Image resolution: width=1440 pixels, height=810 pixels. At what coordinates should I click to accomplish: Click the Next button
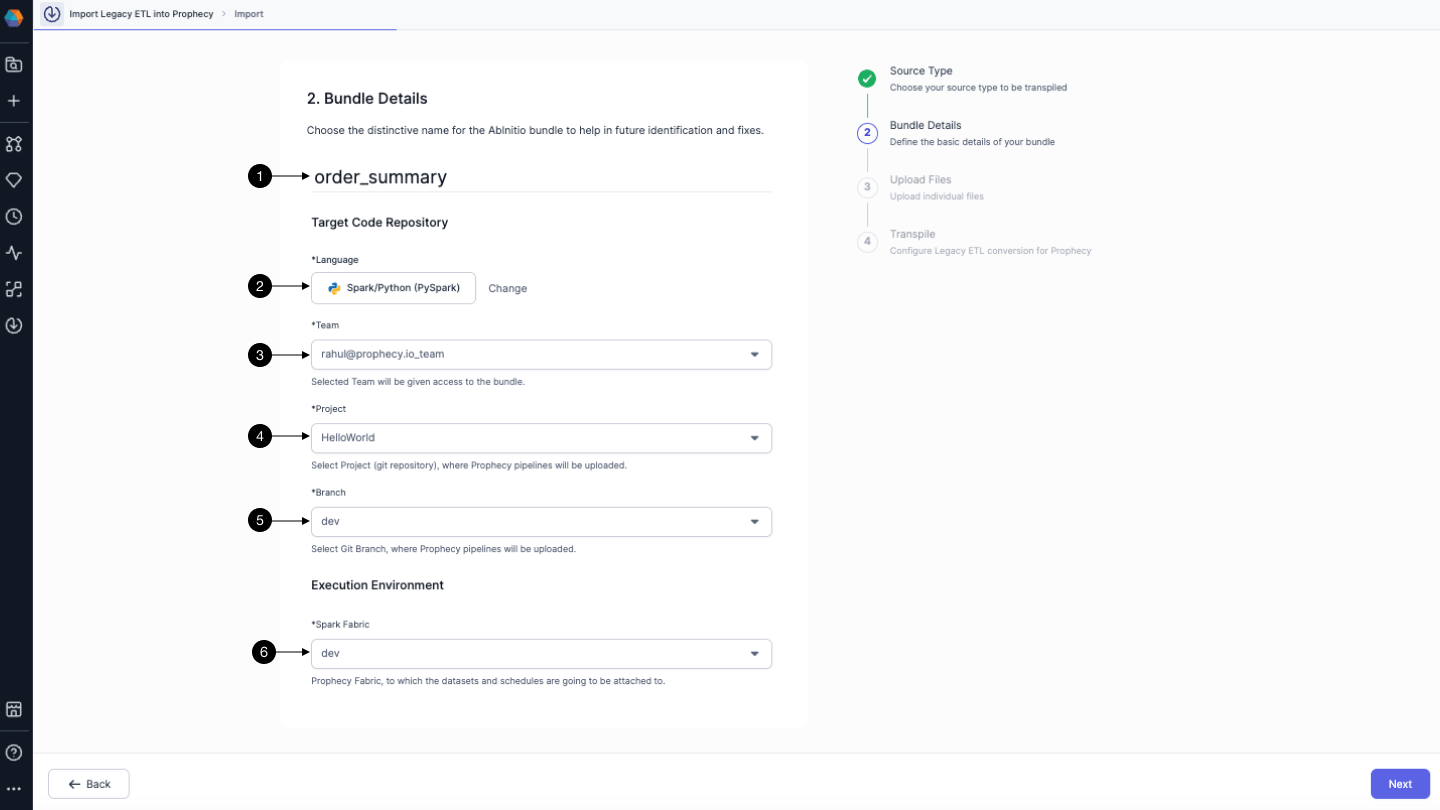coord(1400,784)
